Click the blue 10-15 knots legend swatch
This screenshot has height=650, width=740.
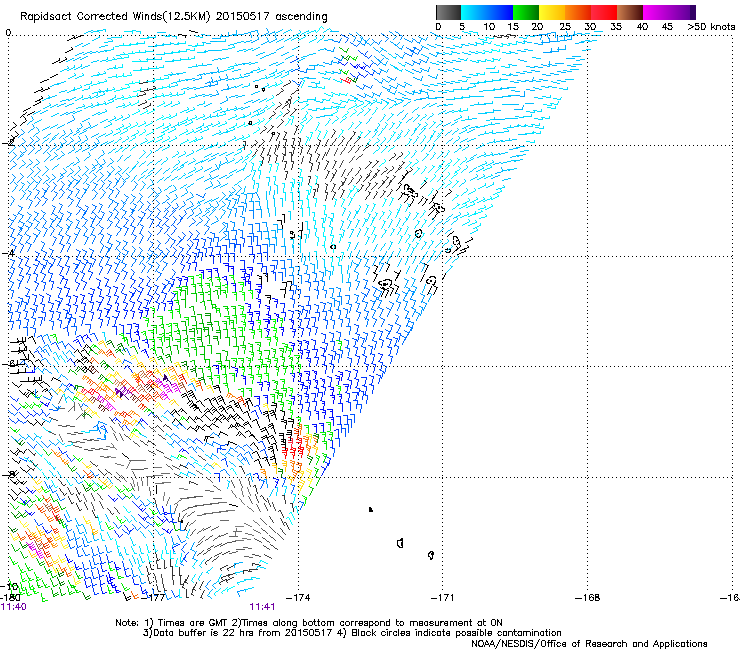[500, 12]
